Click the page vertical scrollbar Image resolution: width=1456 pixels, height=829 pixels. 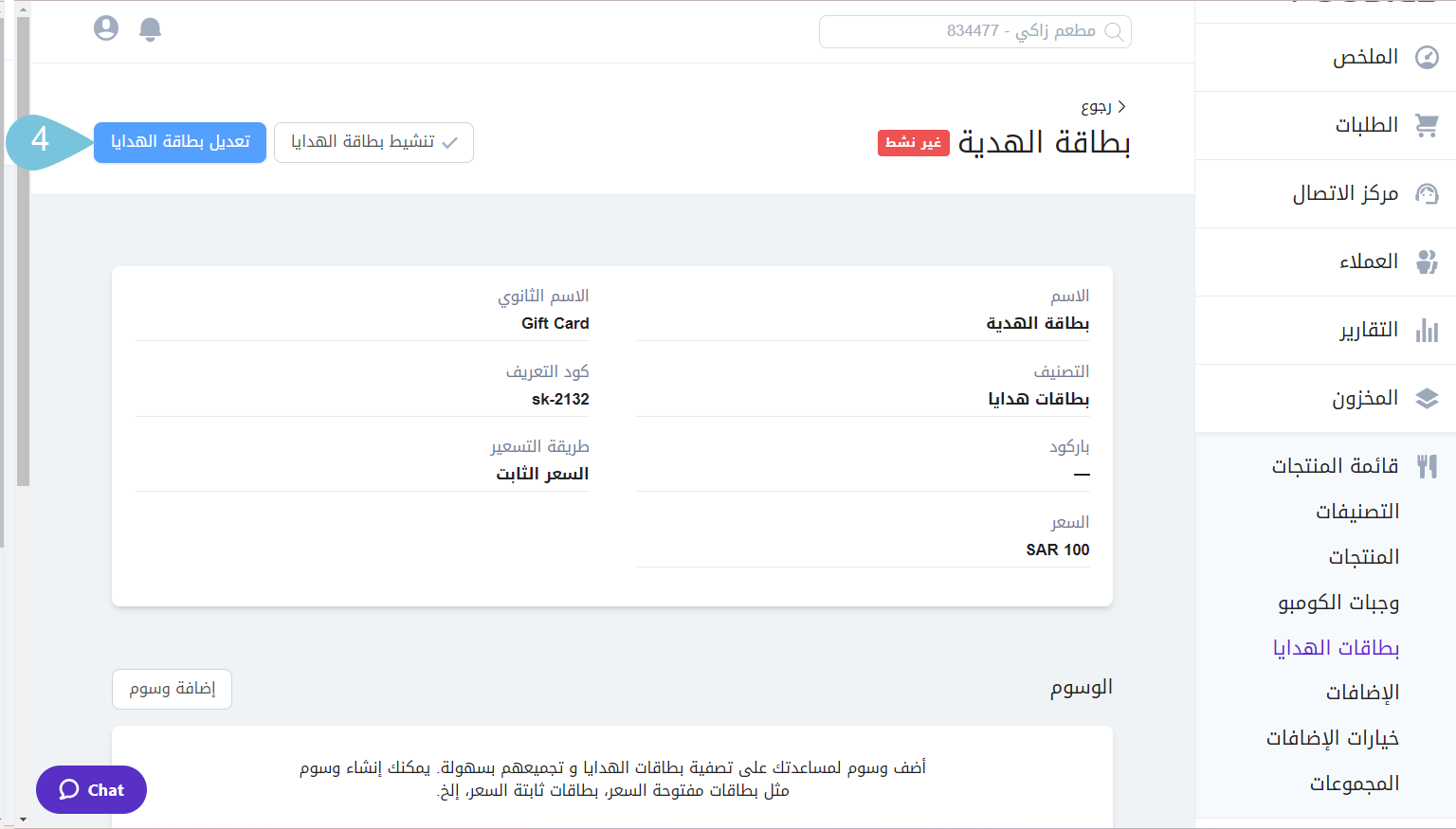[x=23, y=251]
